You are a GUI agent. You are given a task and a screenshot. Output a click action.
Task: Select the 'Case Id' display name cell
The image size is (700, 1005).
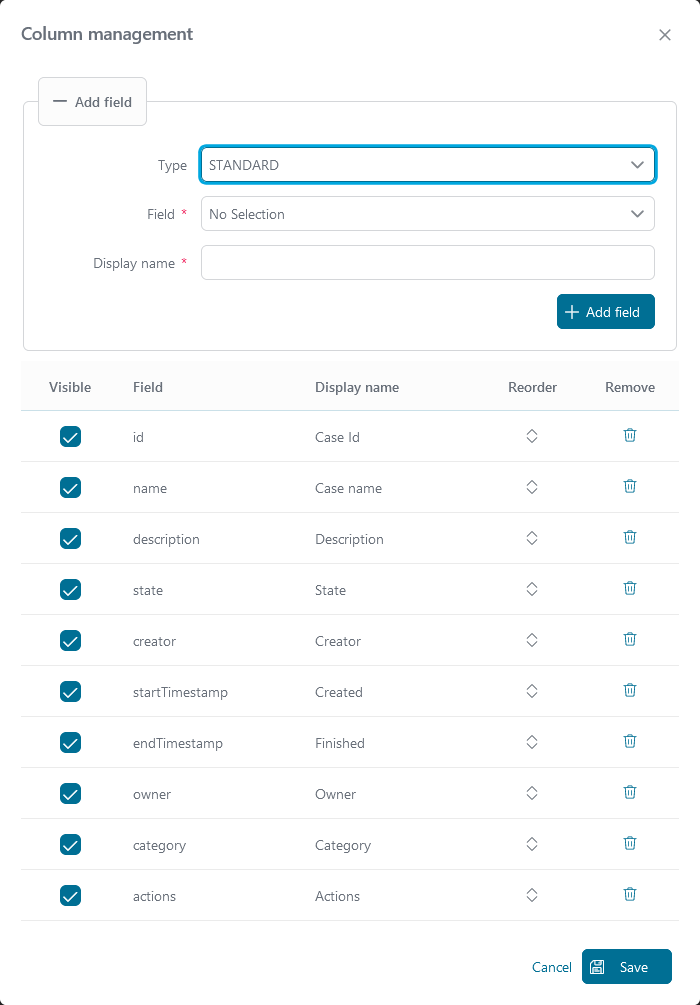tap(337, 437)
